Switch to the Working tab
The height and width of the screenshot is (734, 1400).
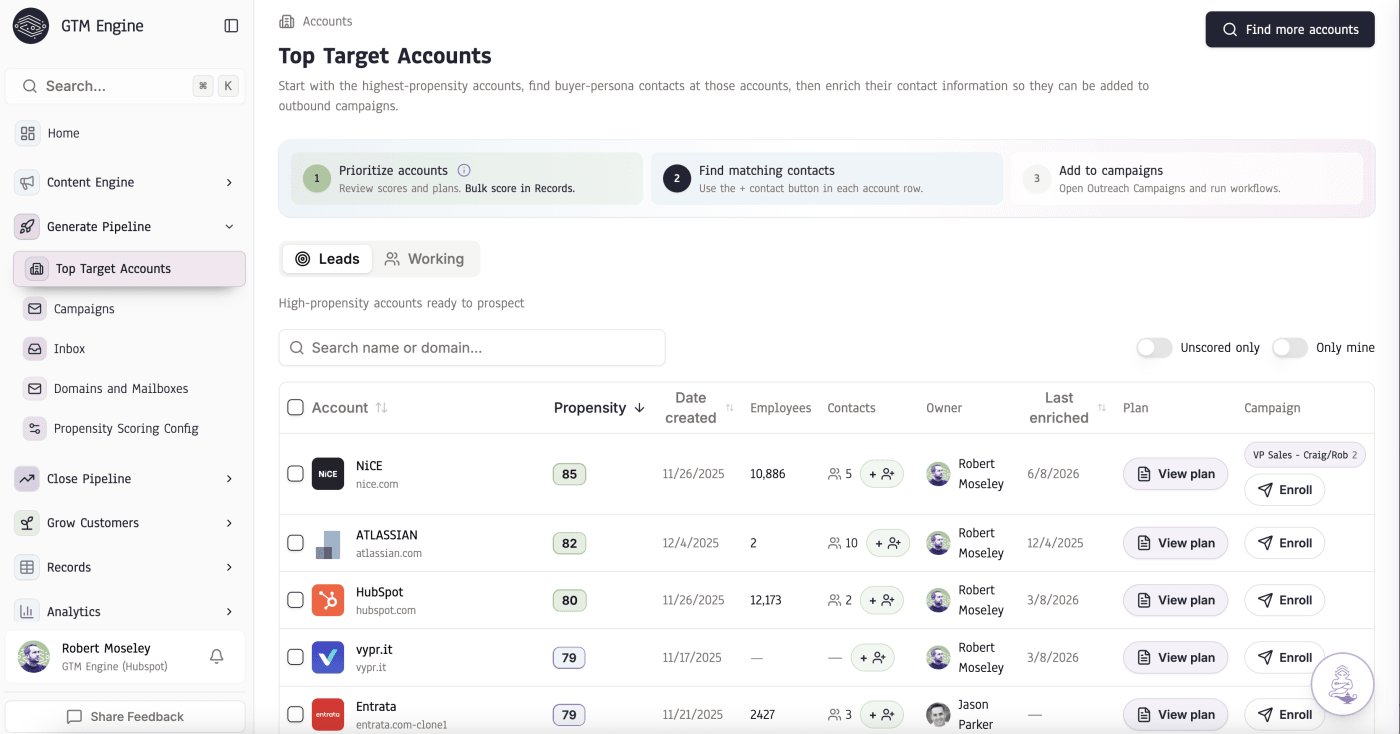coord(425,259)
